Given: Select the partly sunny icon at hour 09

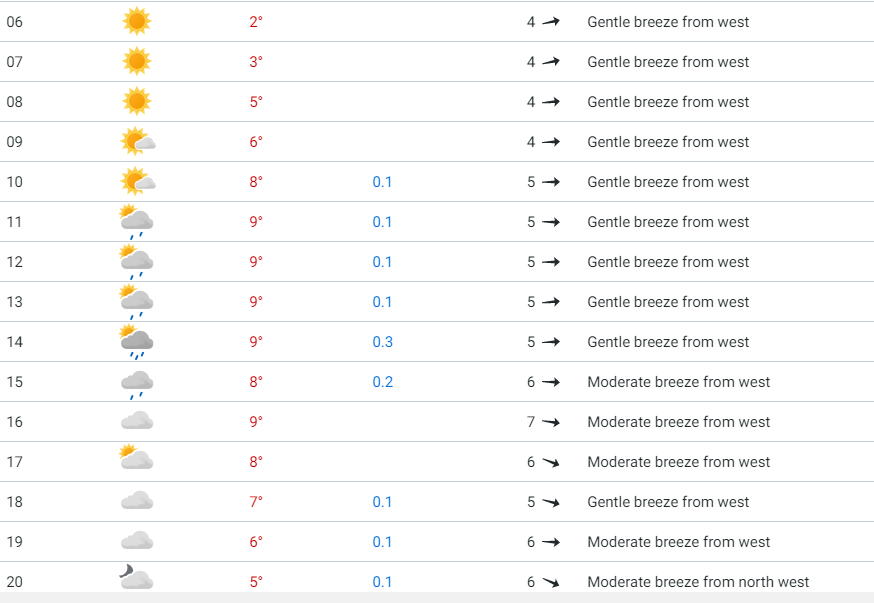Looking at the screenshot, I should pos(138,142).
